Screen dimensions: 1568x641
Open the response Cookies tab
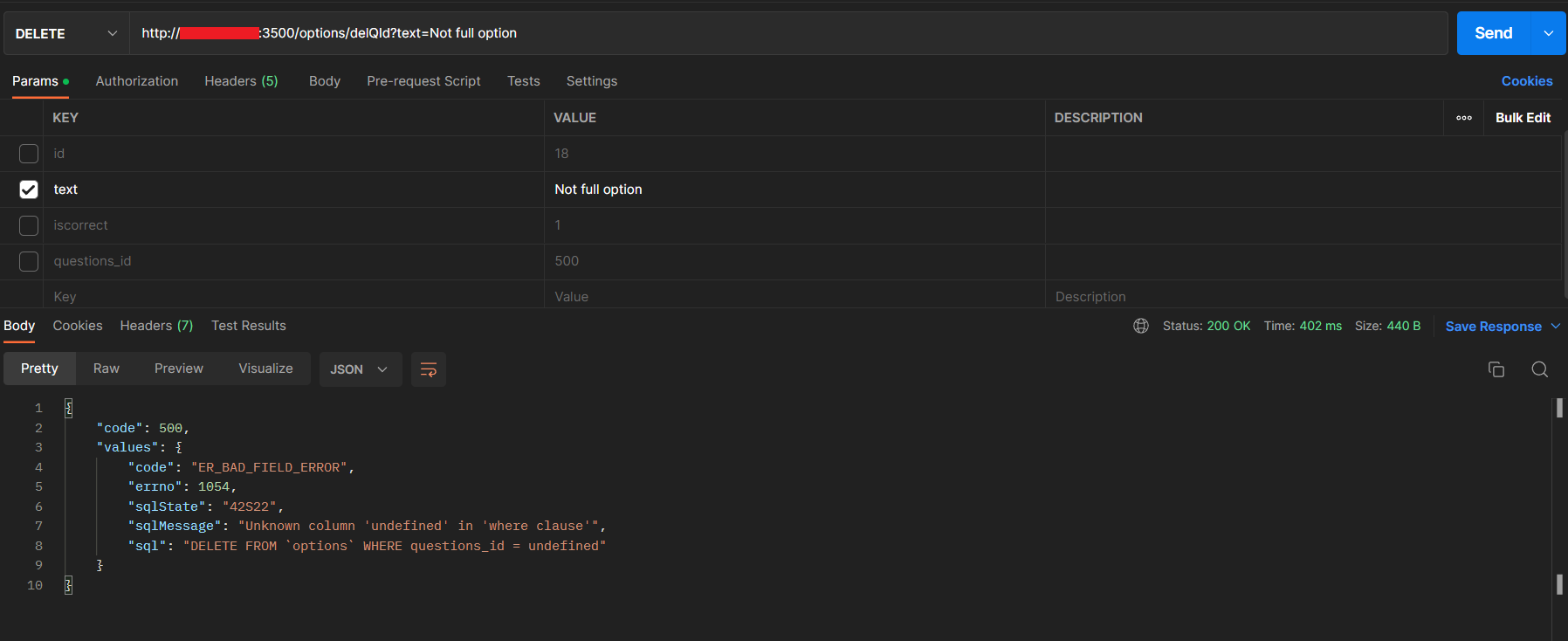(x=78, y=326)
